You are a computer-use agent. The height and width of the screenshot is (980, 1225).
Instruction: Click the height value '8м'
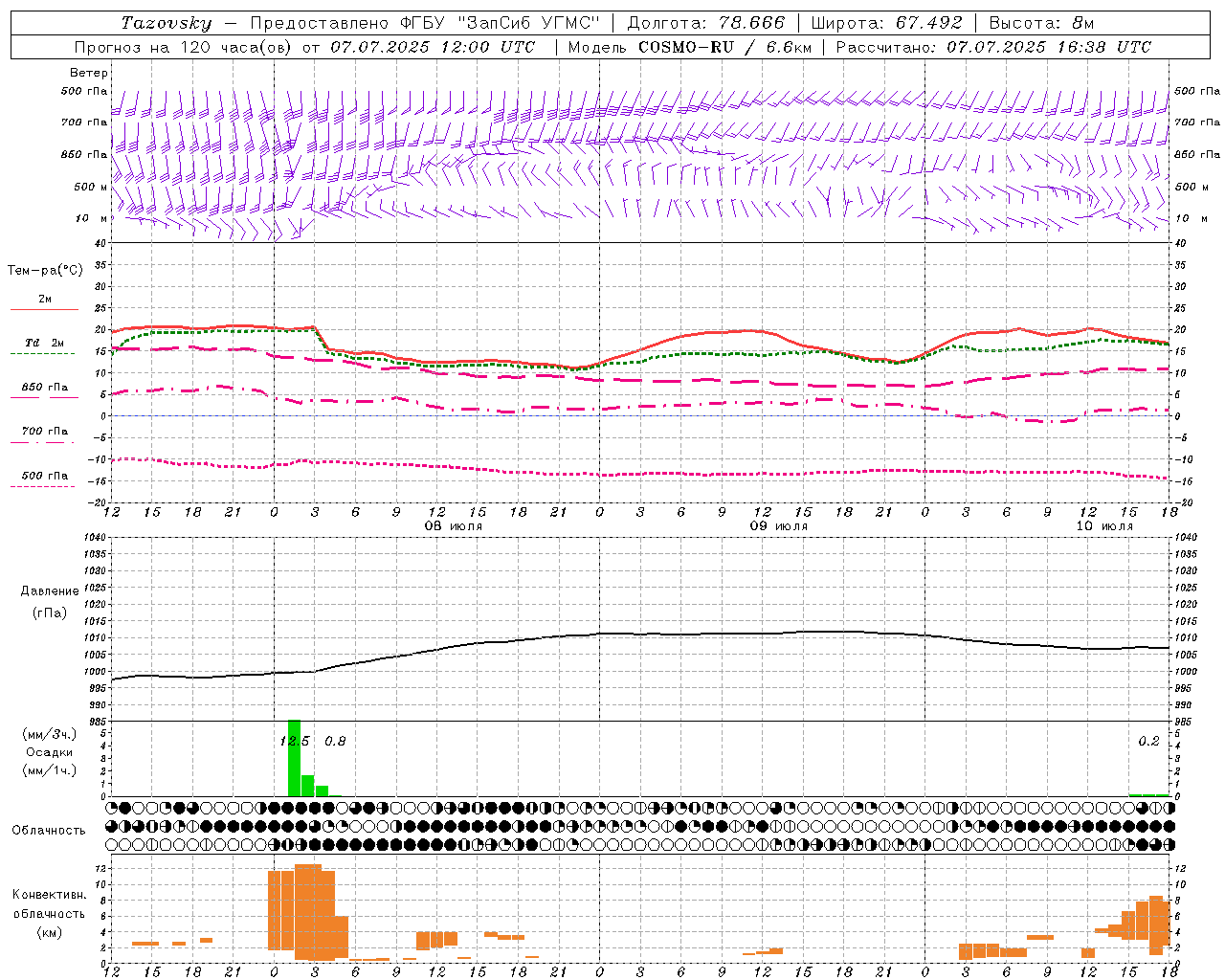tap(1083, 23)
